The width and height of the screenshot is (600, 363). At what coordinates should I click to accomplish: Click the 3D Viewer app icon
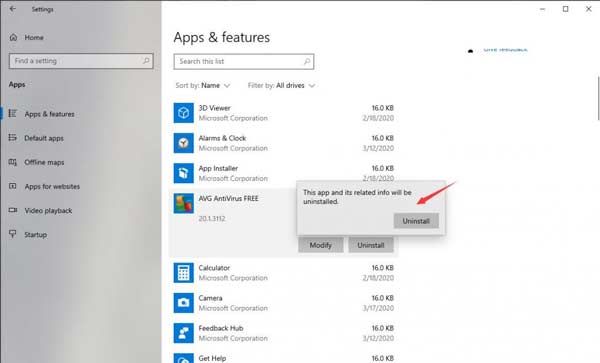184,113
